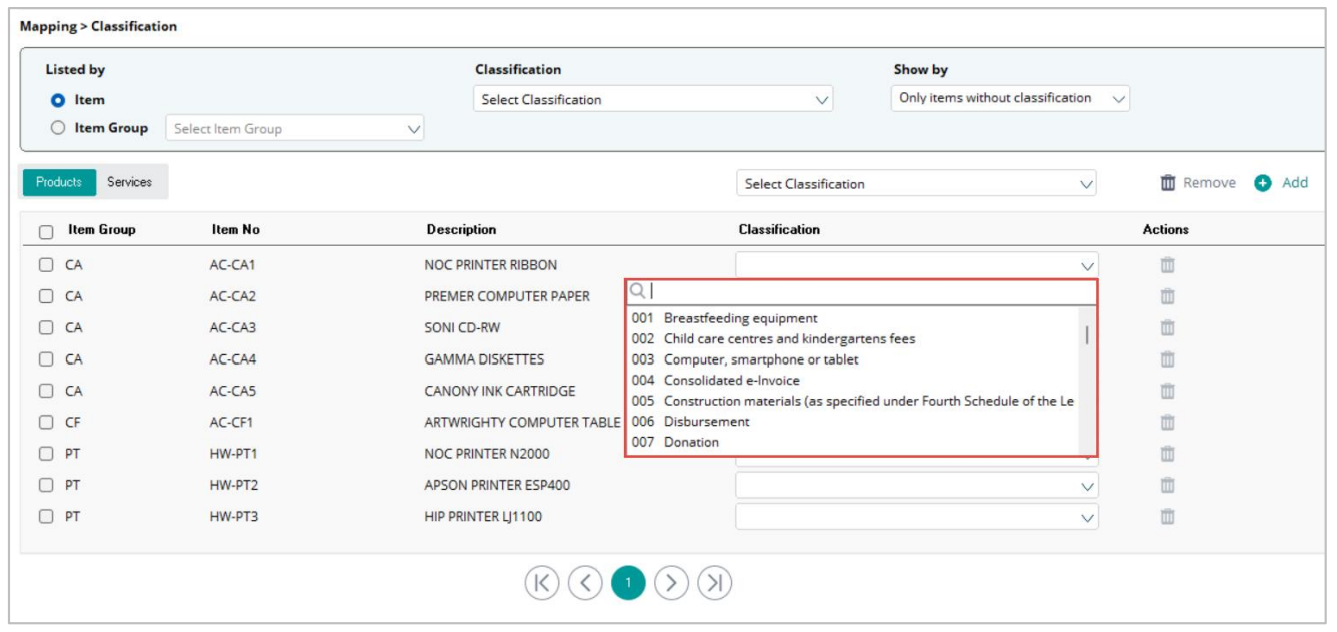
Task: Click page number 1 button
Action: click(628, 583)
